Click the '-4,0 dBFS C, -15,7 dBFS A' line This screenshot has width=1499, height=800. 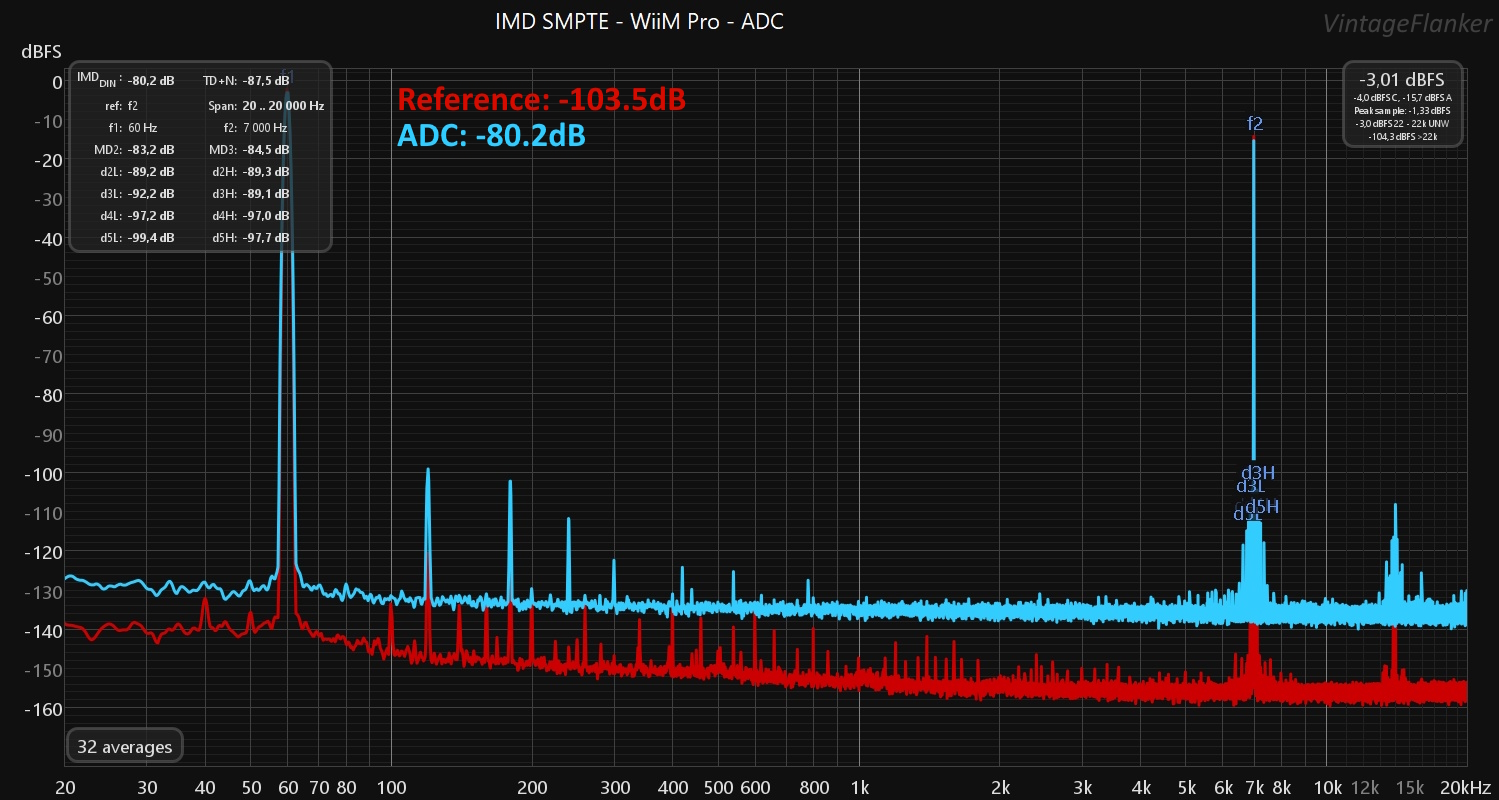click(1402, 97)
